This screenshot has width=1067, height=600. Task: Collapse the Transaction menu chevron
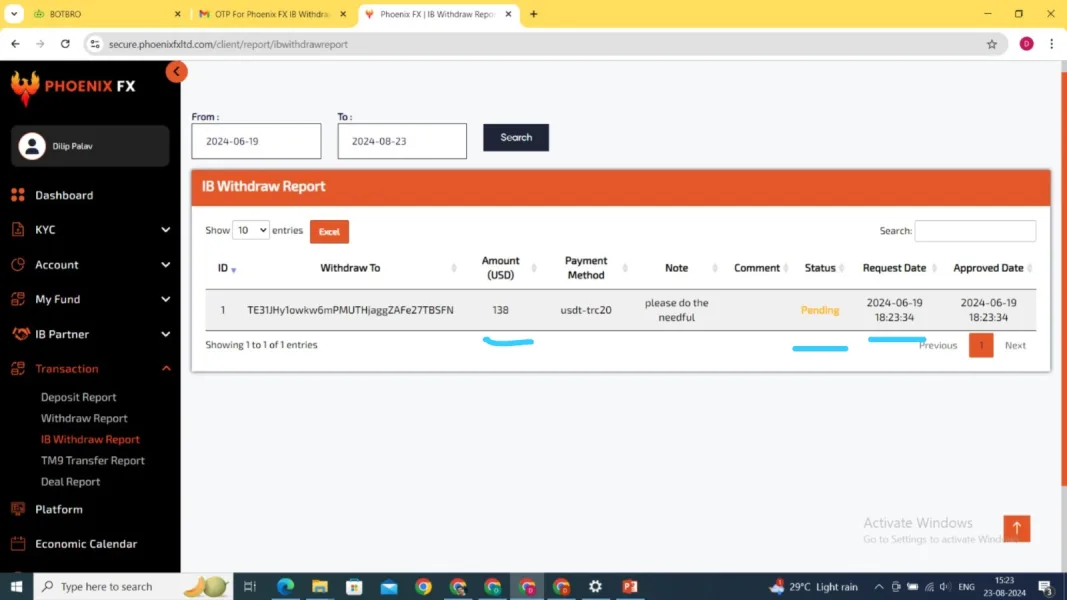tap(165, 369)
